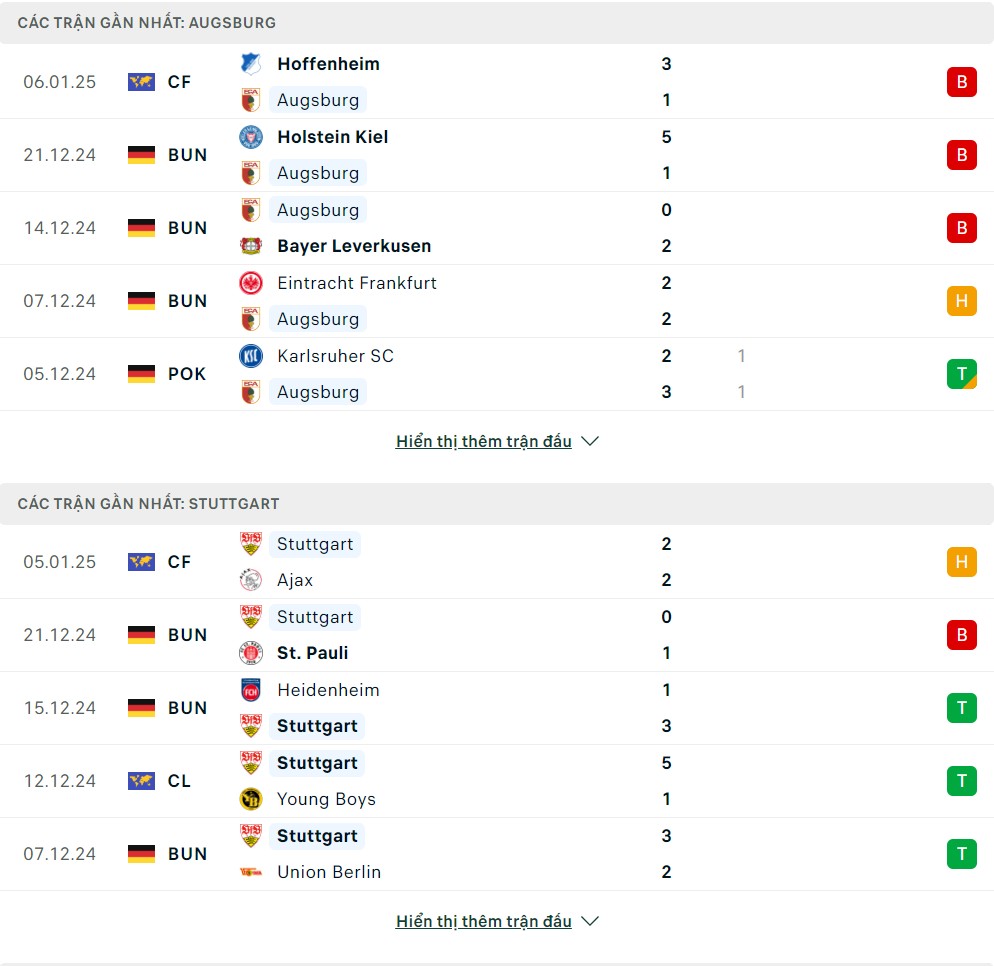Click the Bayer Leverkusen crest icon
This screenshot has height=966, width=994.
click(250, 246)
